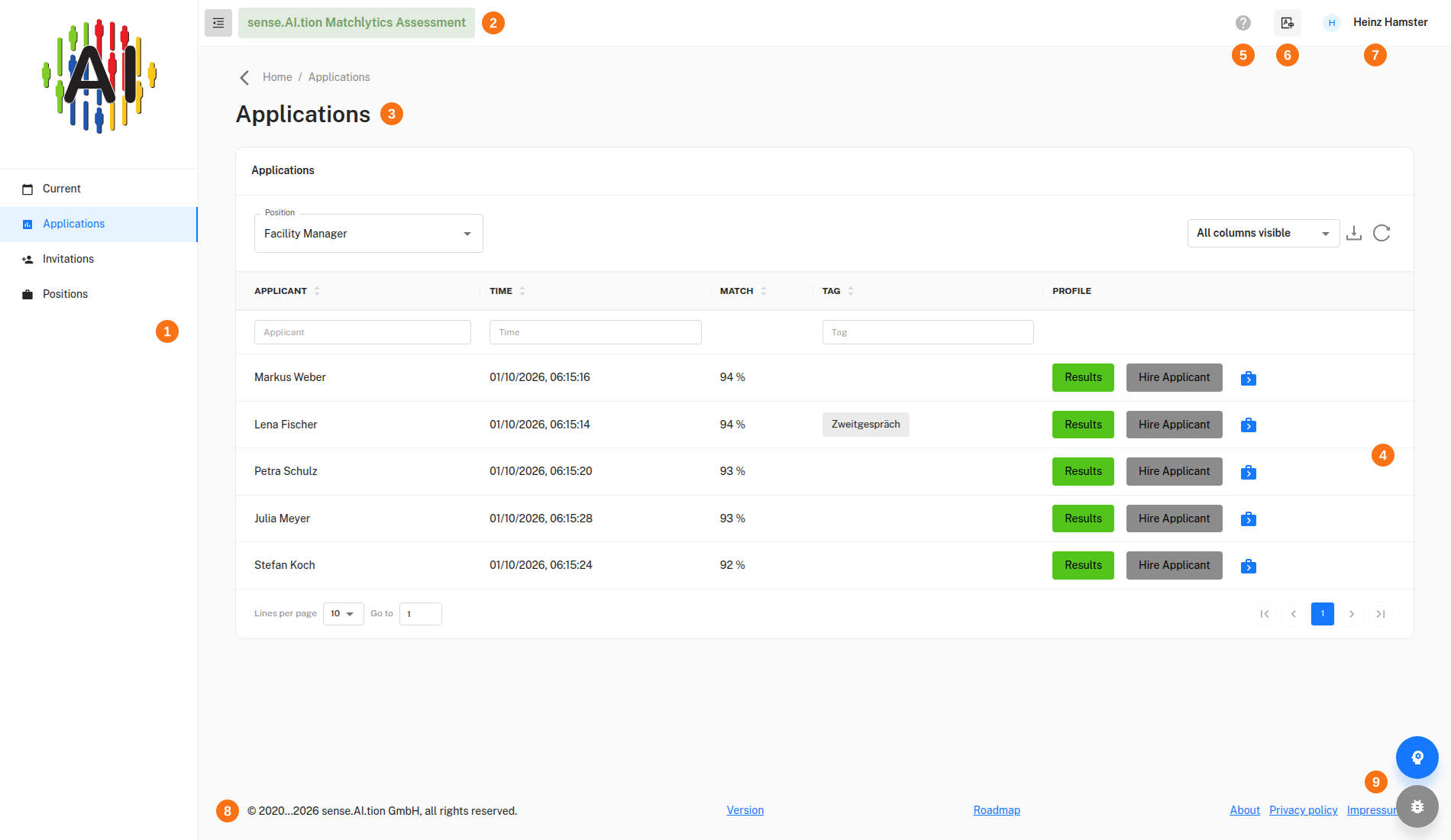1451x840 pixels.
Task: Click the add document icon in header
Action: [x=1288, y=23]
